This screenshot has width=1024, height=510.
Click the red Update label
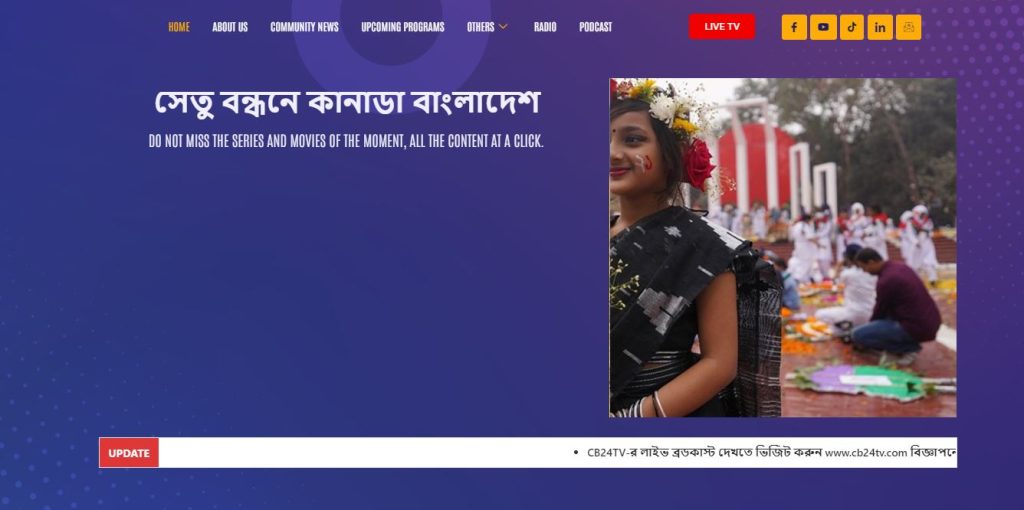coord(129,453)
